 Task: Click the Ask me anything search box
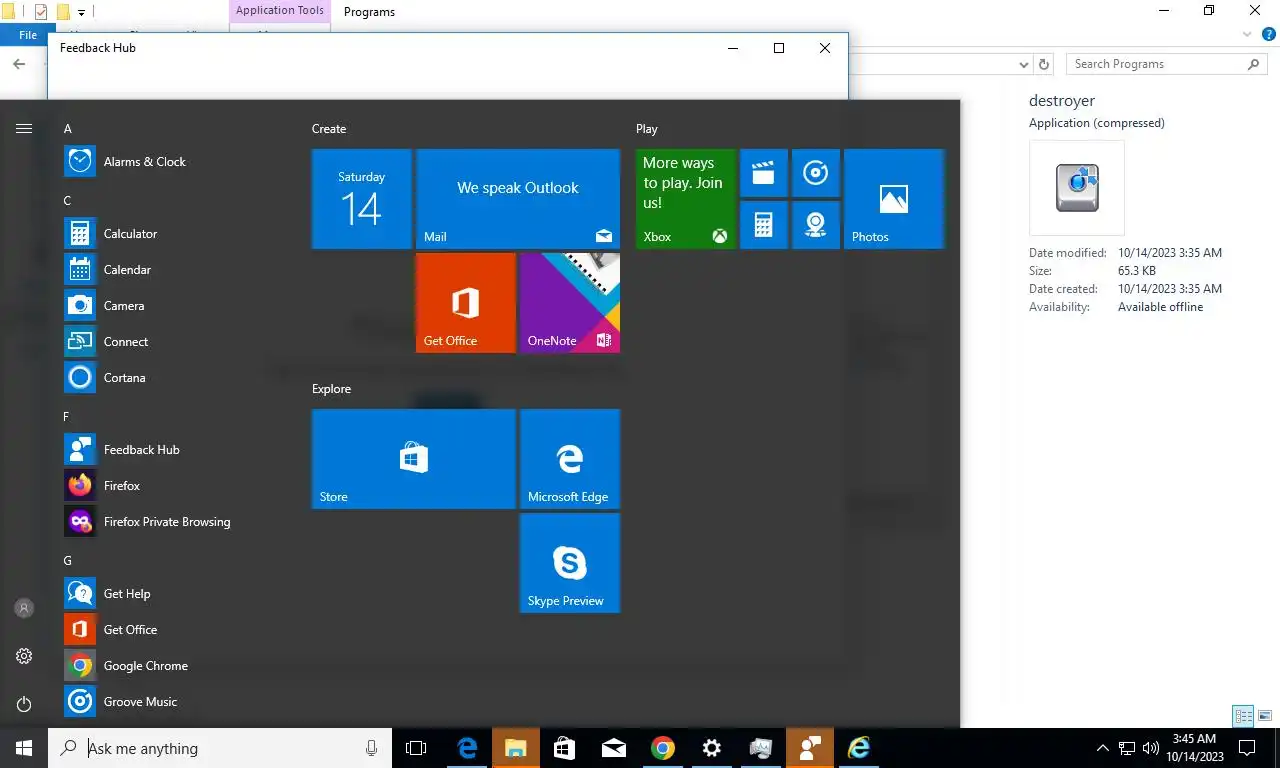point(220,748)
